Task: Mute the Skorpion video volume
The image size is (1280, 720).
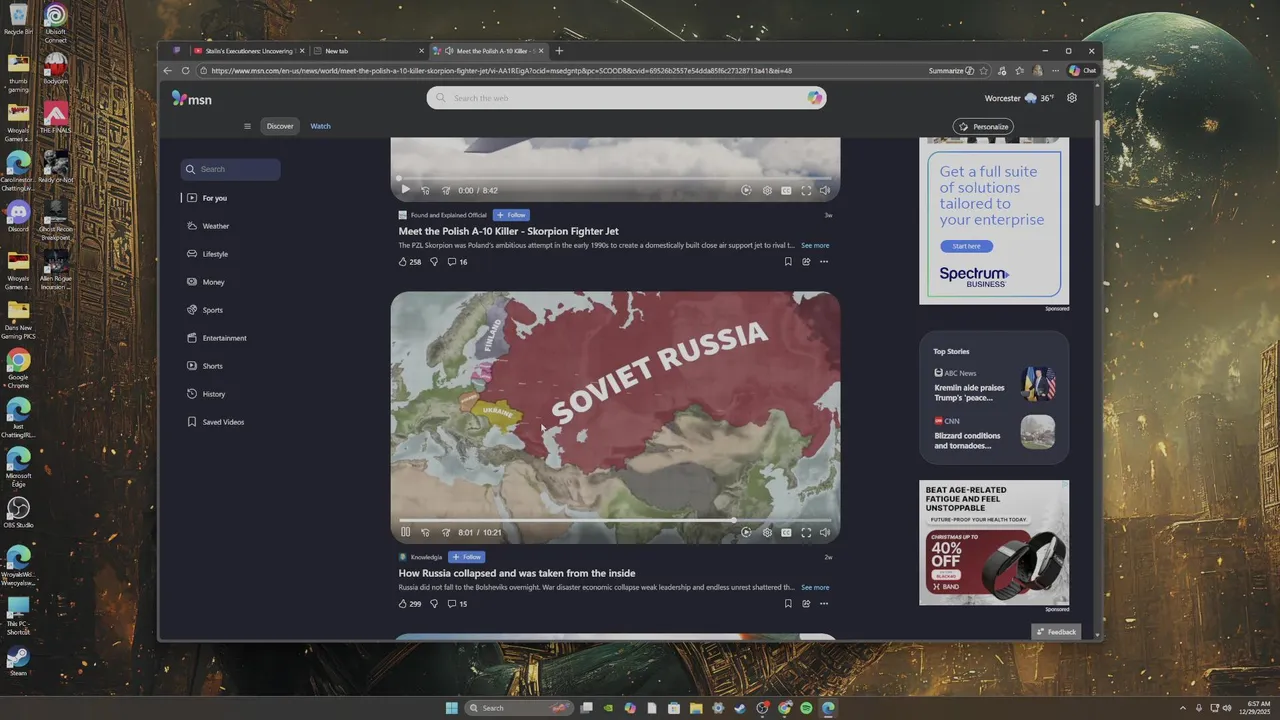Action: tap(825, 190)
